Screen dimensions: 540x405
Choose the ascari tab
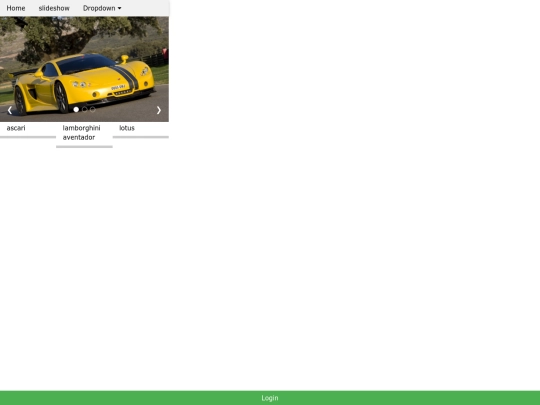click(28, 130)
